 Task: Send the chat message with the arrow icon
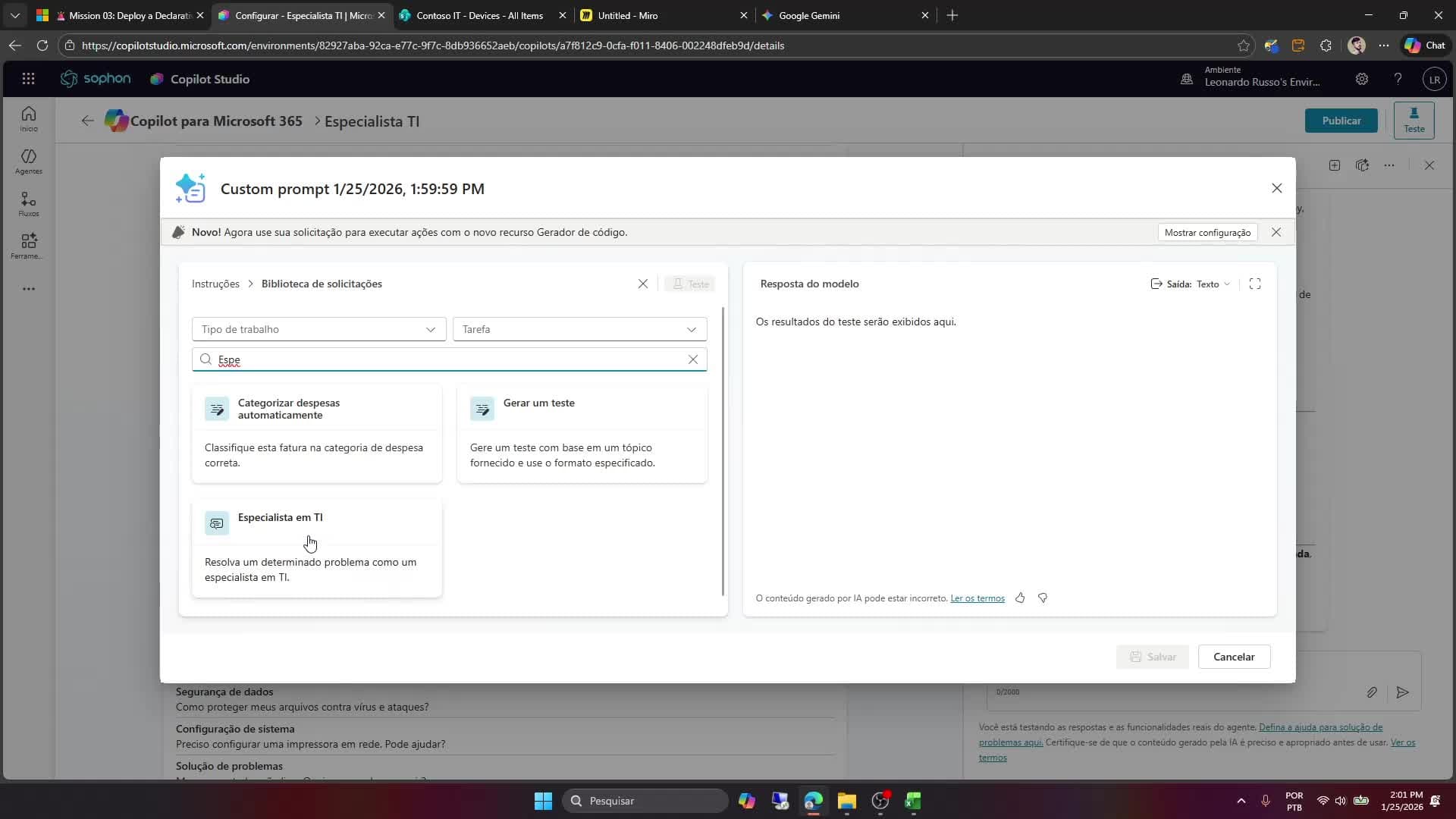click(x=1402, y=692)
